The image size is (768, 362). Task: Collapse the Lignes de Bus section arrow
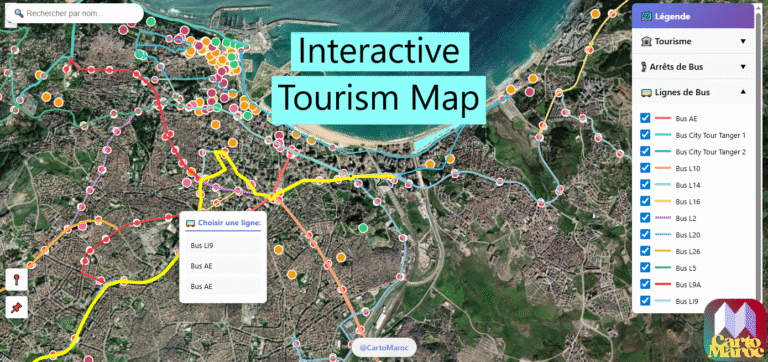coord(743,92)
